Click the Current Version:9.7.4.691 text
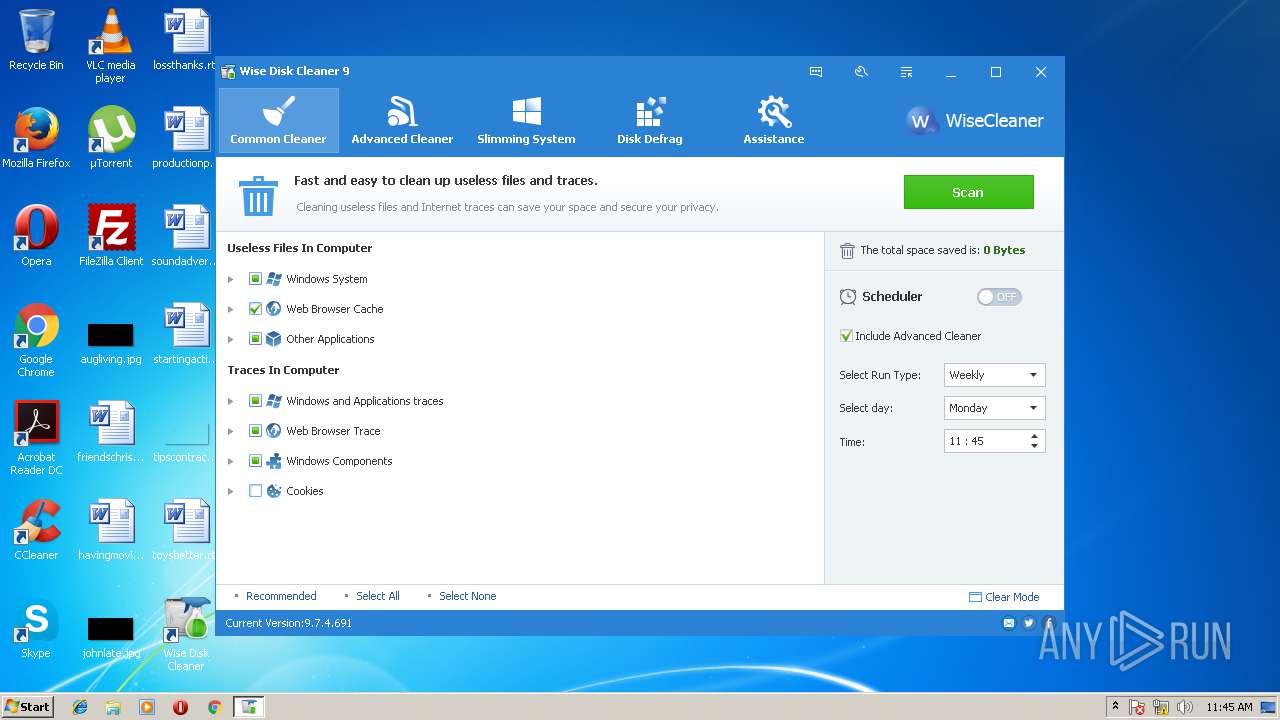This screenshot has width=1280, height=720. (x=288, y=623)
